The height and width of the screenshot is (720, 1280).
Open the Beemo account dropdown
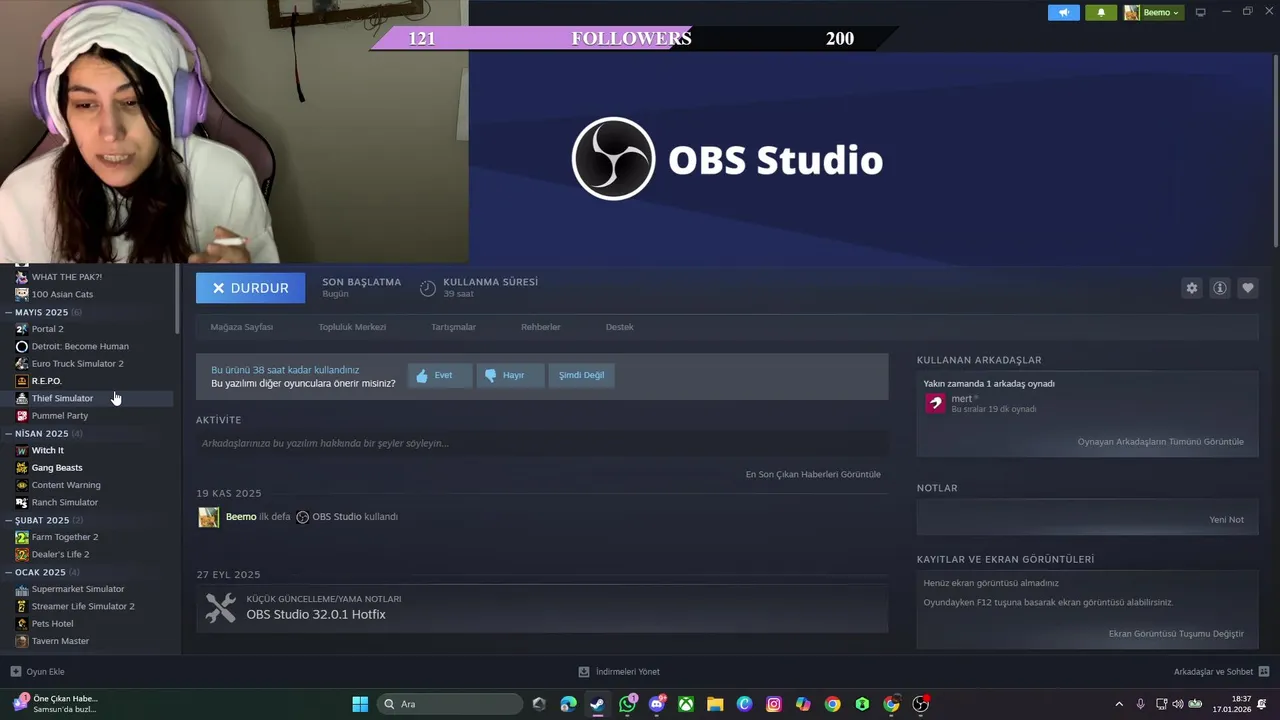1152,12
